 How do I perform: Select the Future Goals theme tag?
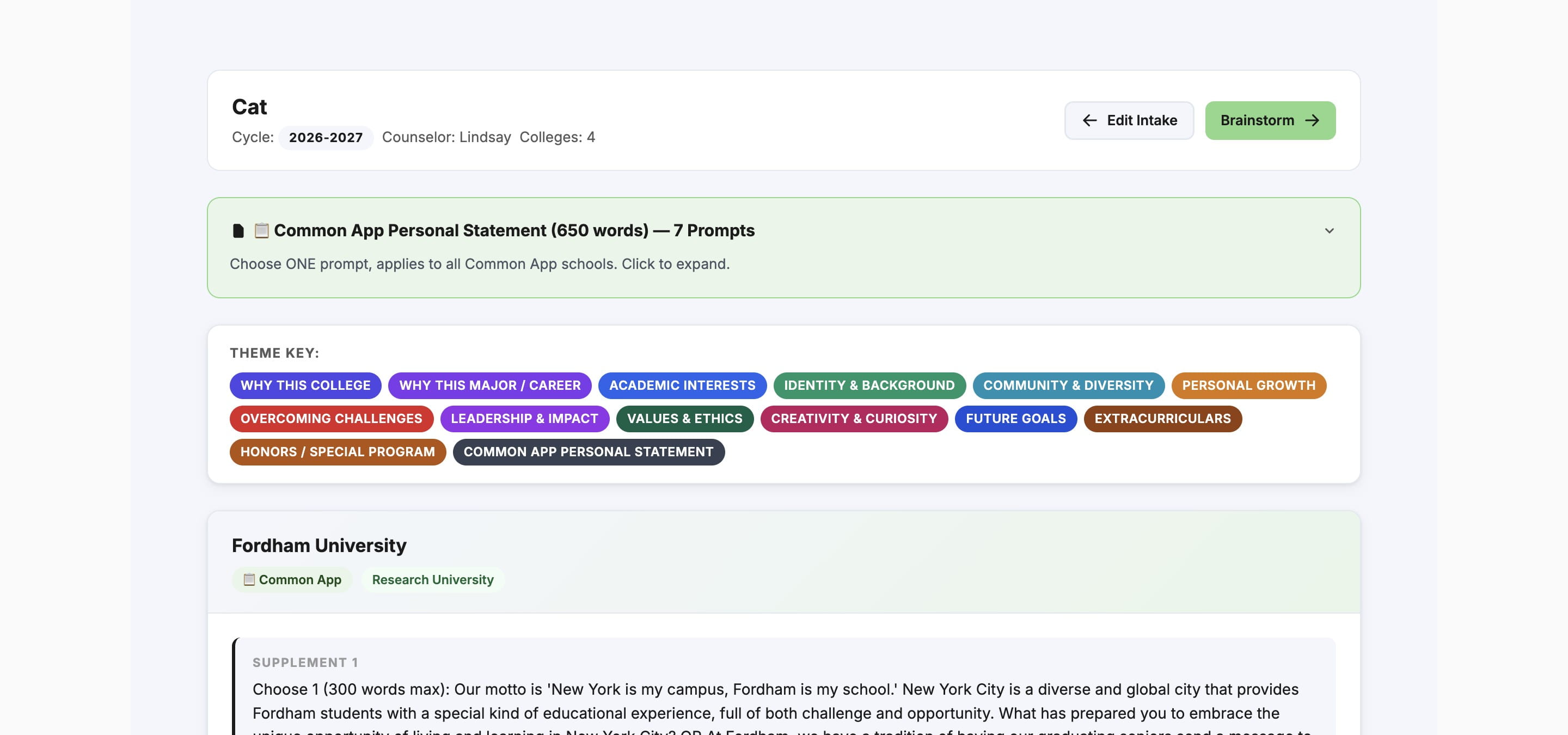(1016, 419)
